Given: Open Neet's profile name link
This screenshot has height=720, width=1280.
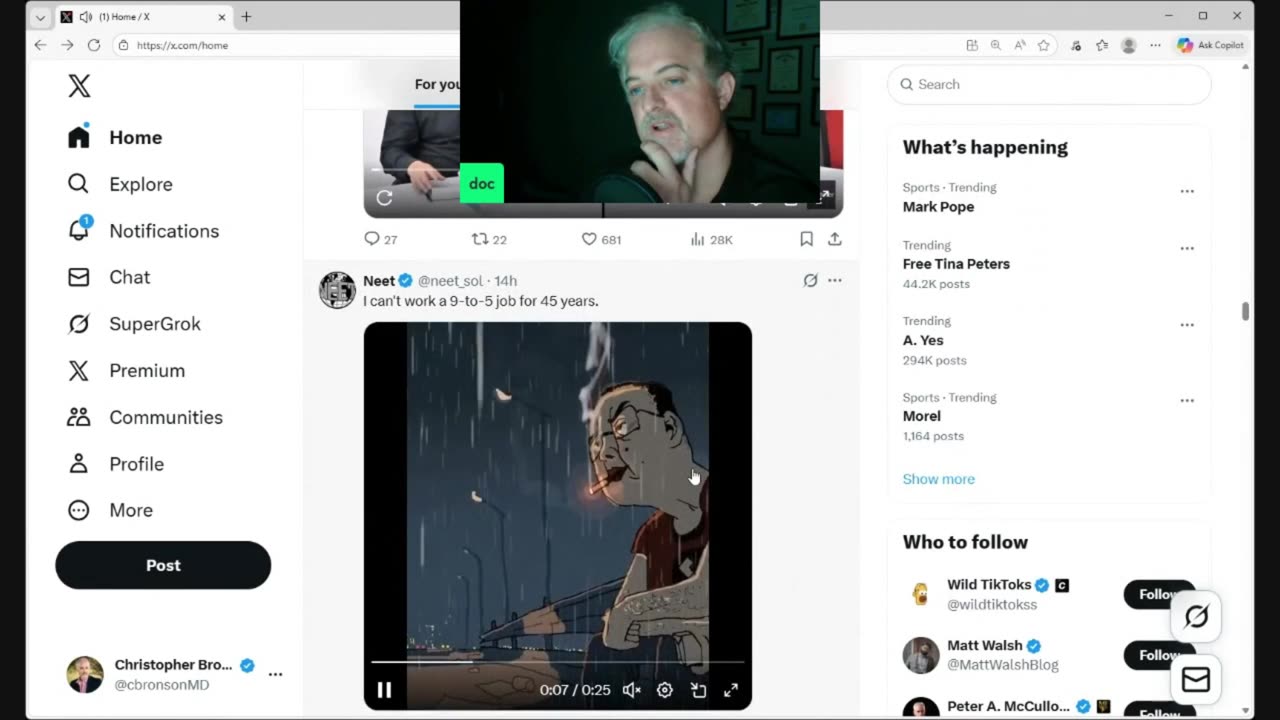Looking at the screenshot, I should [379, 281].
